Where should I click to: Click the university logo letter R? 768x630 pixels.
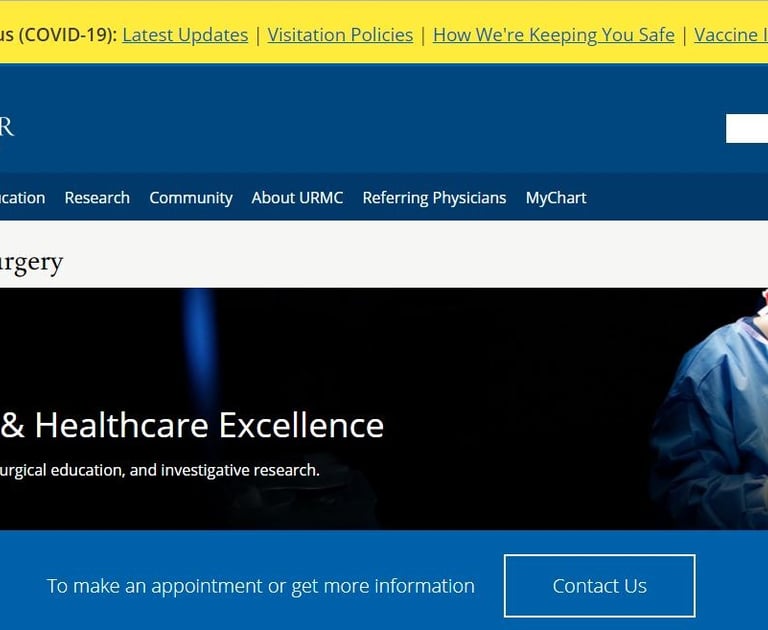pyautogui.click(x=7, y=127)
